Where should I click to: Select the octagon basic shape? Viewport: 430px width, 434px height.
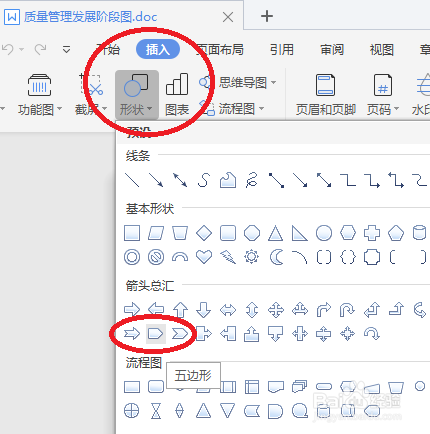[252, 233]
